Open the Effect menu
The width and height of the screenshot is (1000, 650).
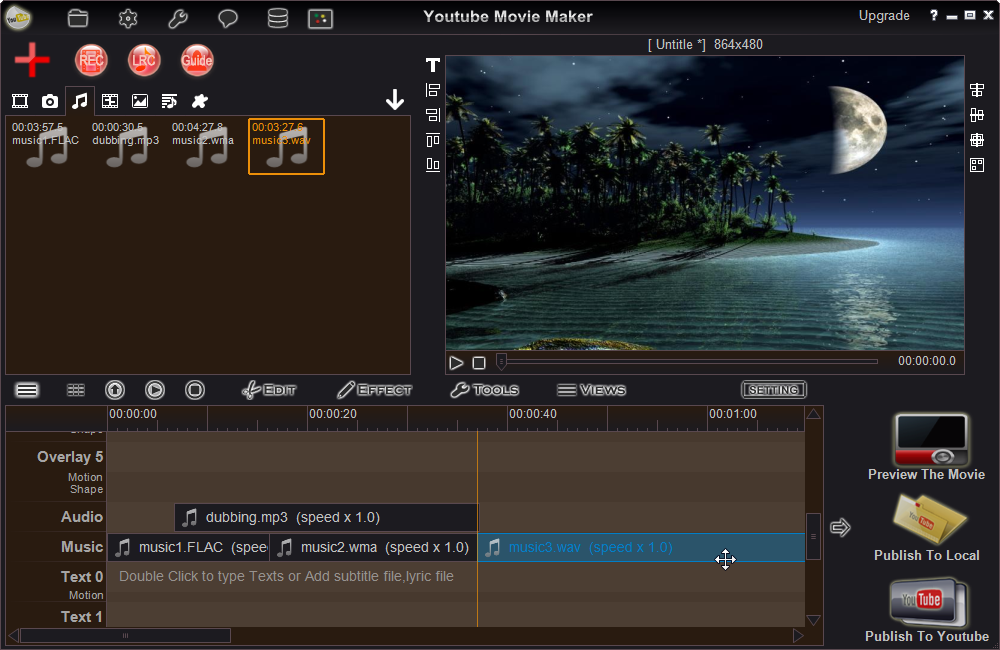[374, 390]
